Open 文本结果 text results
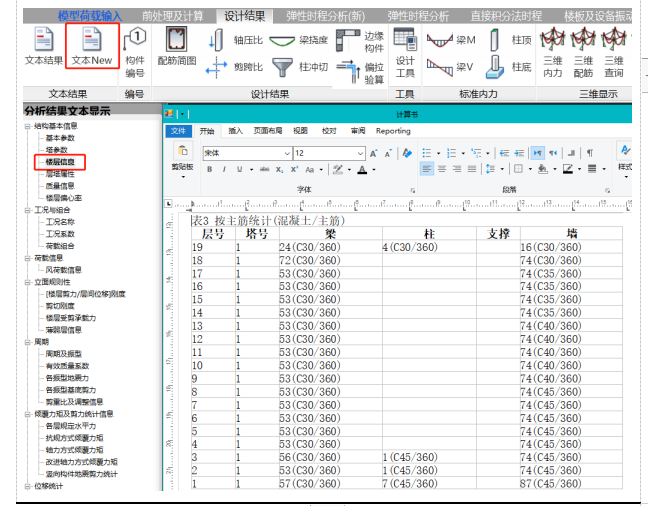The image size is (648, 506). 42,47
